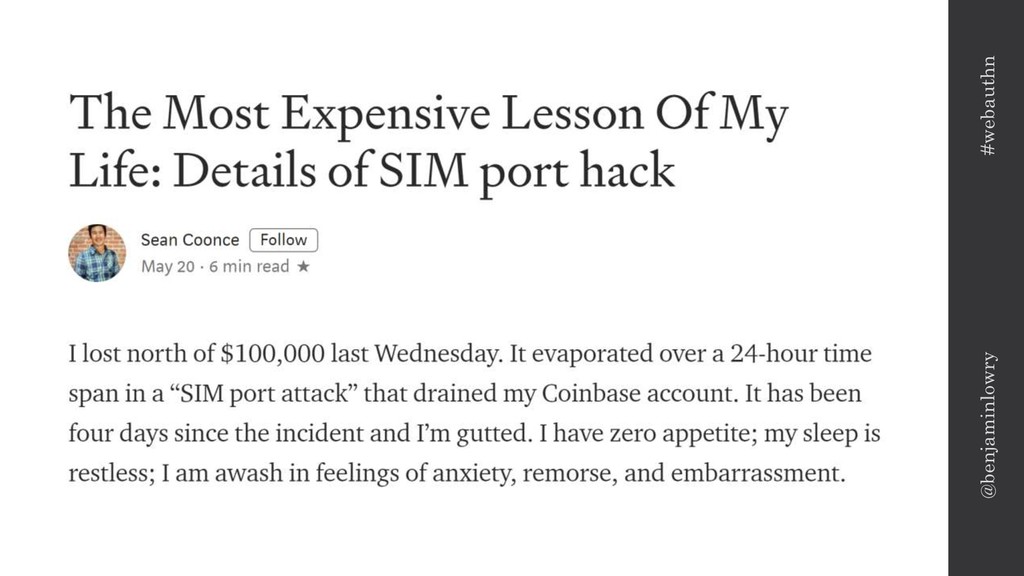Click the word Wednesday in the first sentence
The height and width of the screenshot is (576, 1024).
(x=438, y=353)
